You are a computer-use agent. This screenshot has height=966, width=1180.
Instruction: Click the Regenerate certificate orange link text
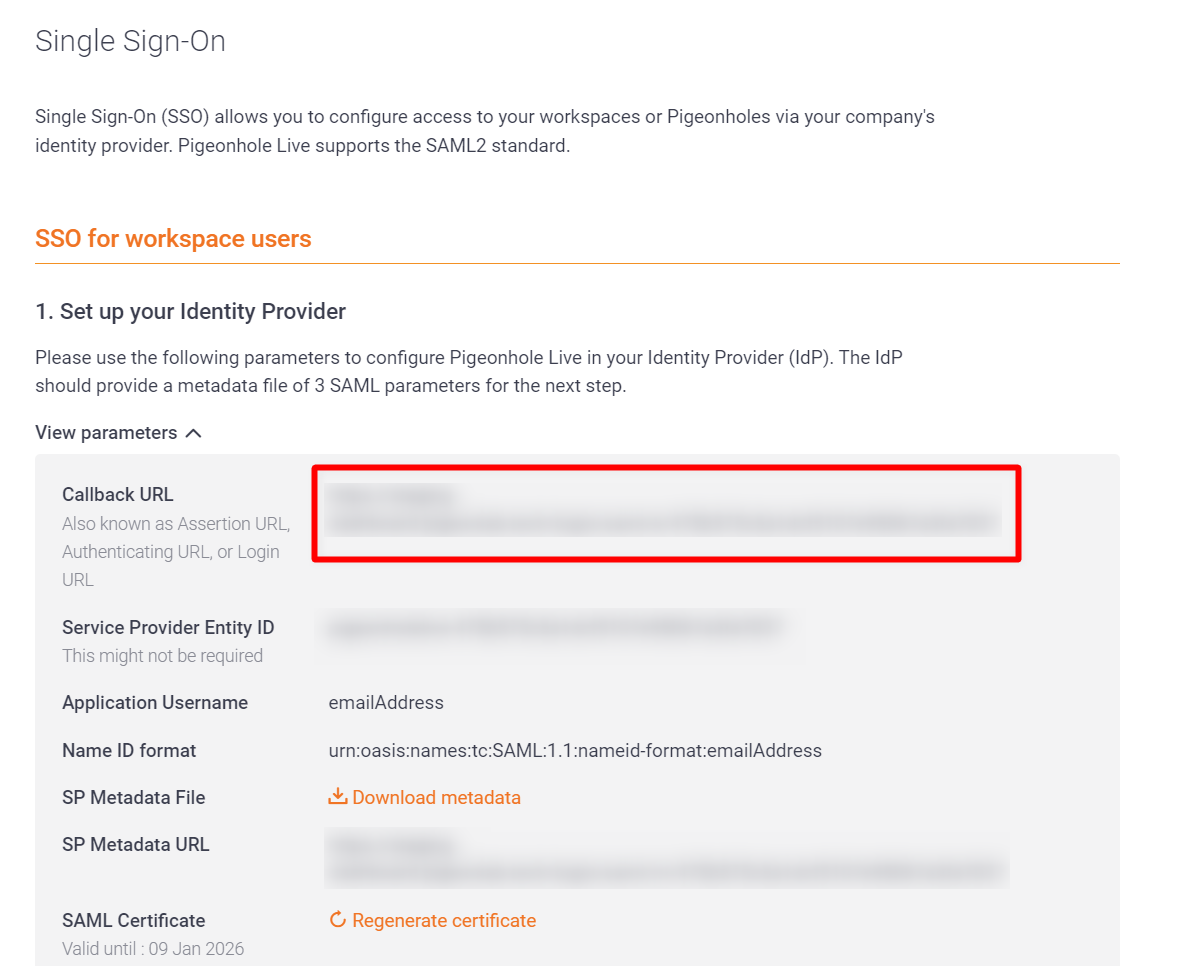coord(443,920)
